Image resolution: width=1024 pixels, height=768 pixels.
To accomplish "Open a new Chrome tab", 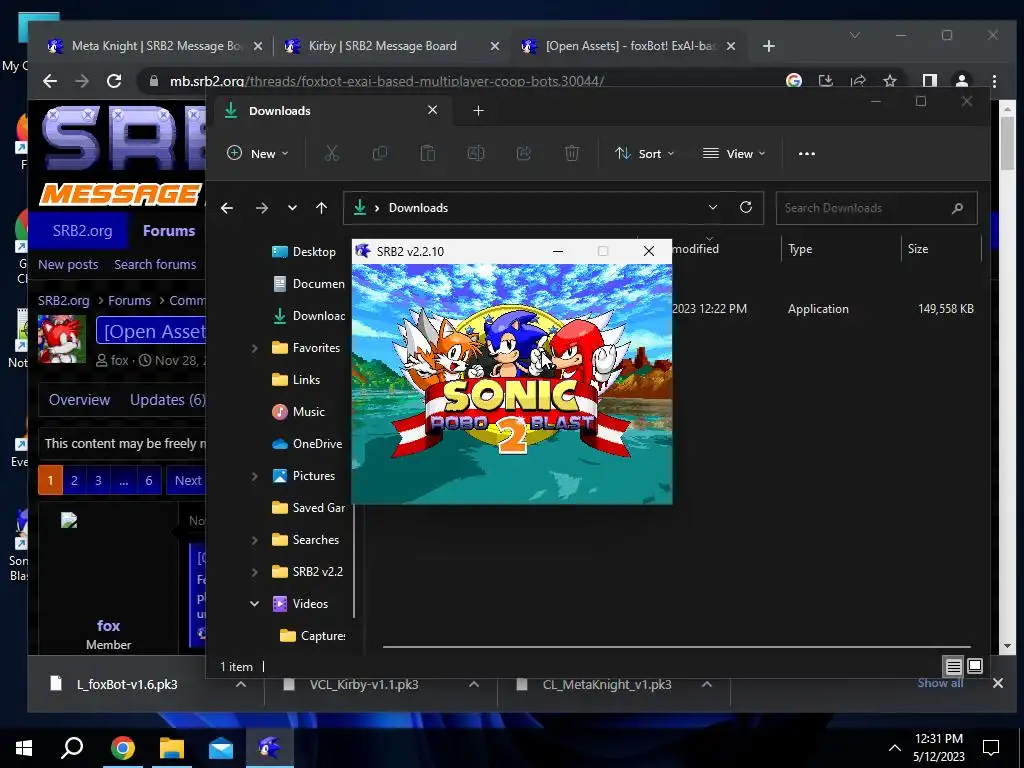I will 769,46.
